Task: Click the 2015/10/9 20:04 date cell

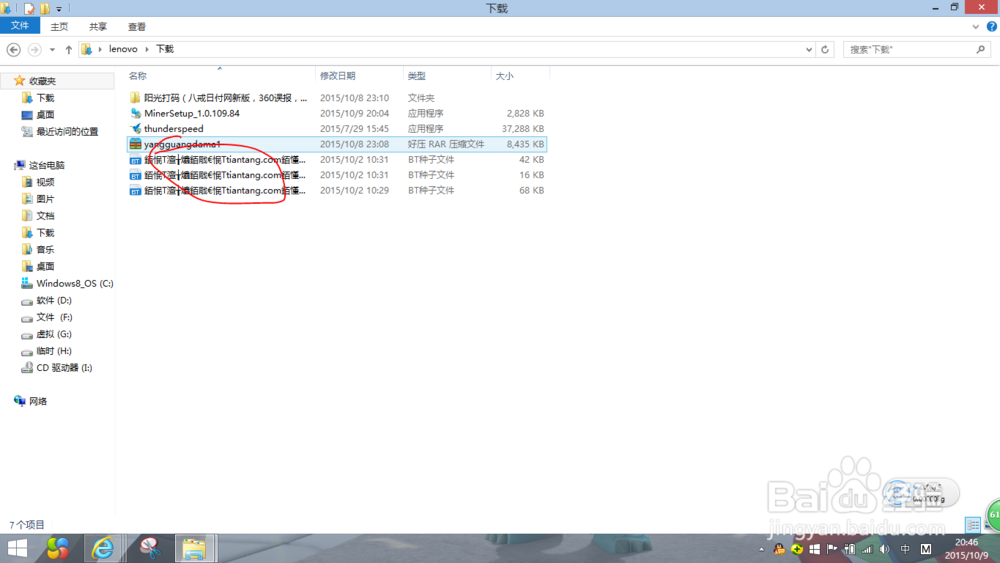Action: (x=354, y=113)
